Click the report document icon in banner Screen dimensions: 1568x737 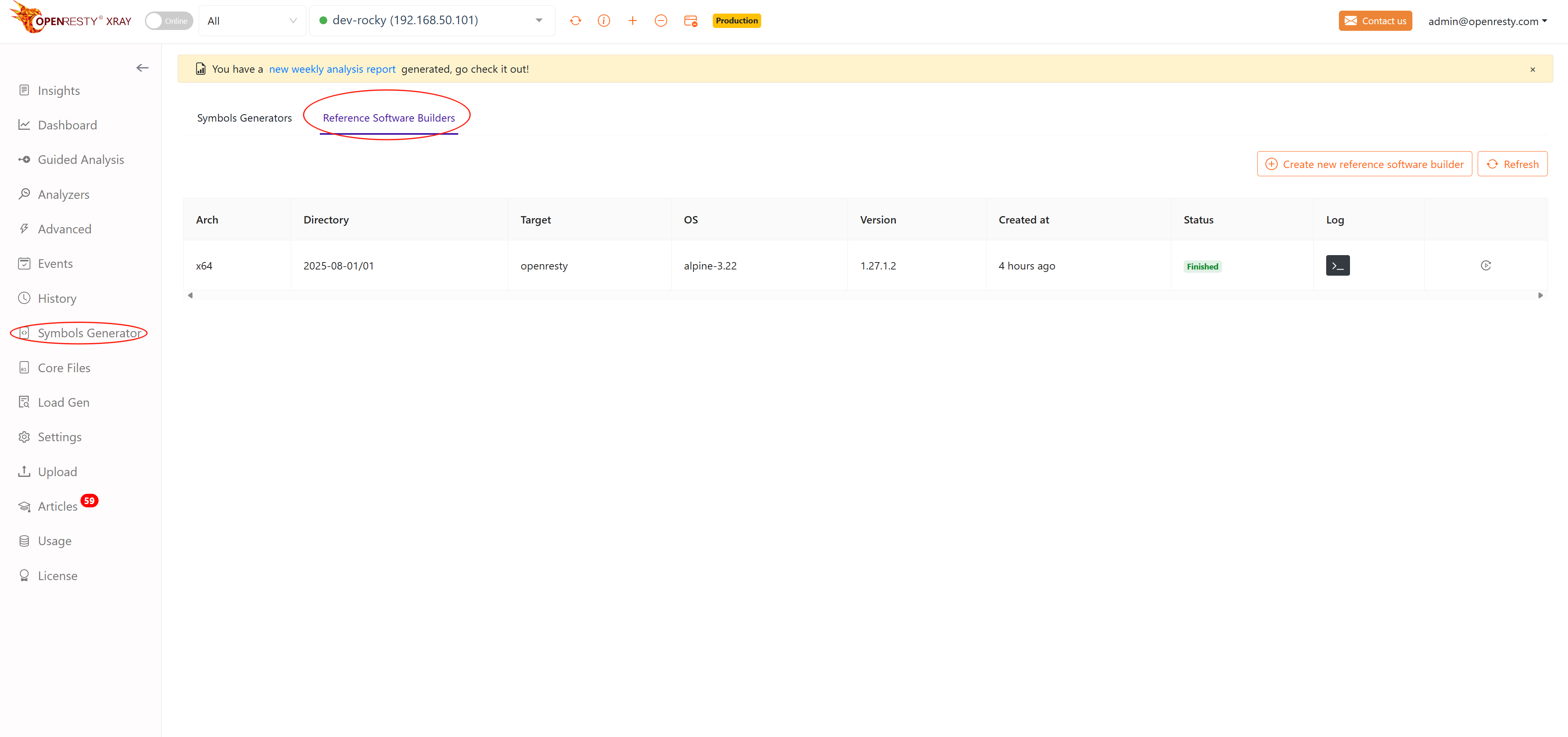tap(200, 69)
